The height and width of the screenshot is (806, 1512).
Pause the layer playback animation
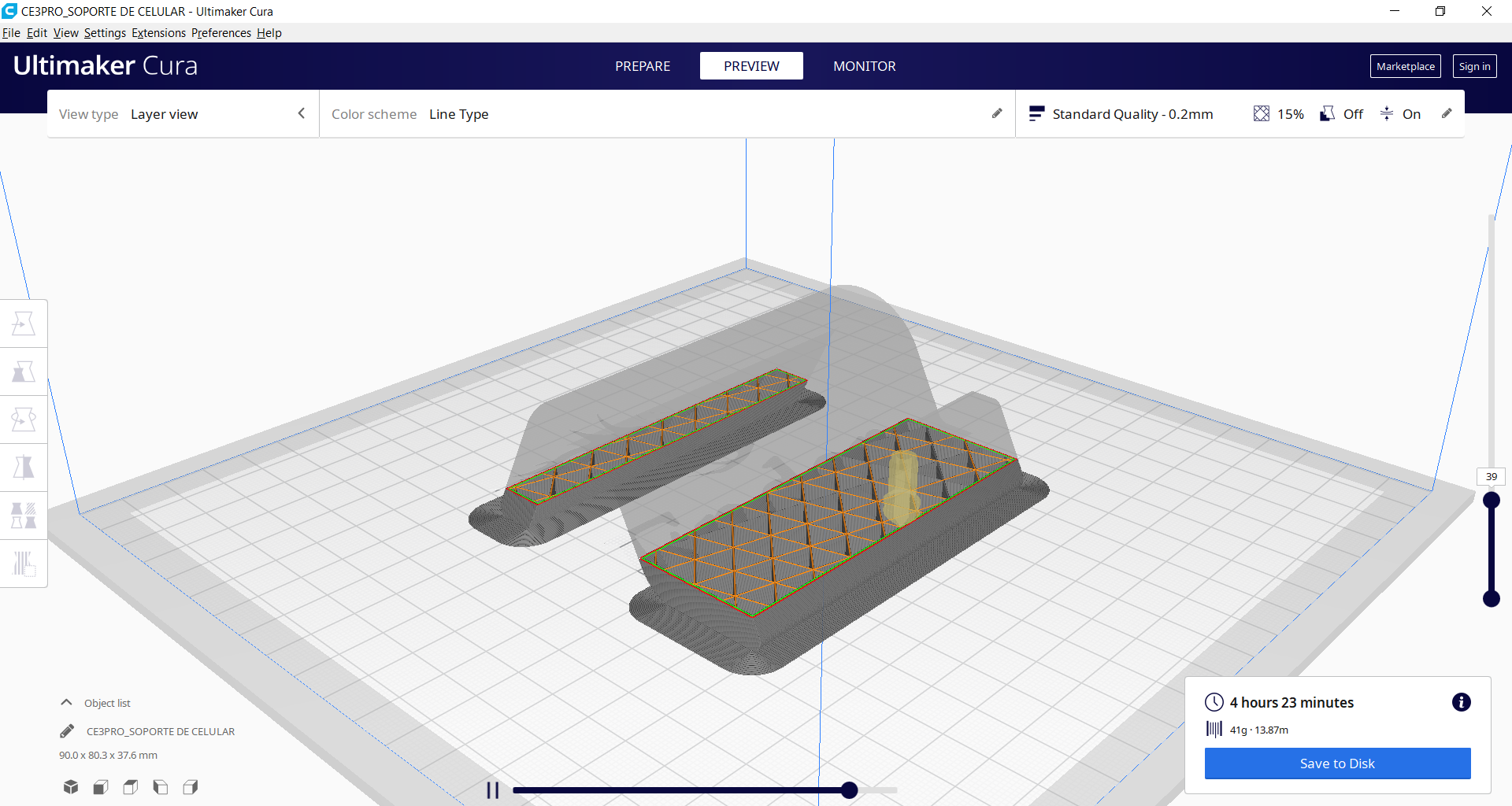(494, 790)
